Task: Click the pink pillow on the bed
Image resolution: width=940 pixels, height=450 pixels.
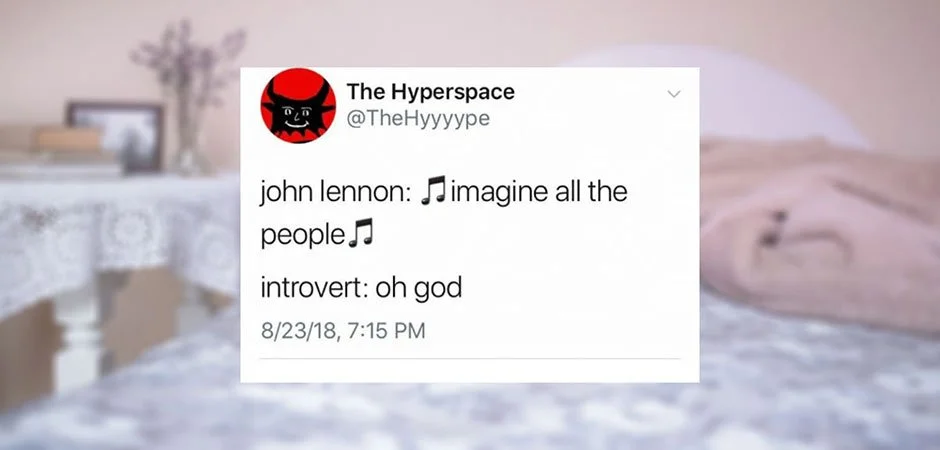Action: click(820, 229)
